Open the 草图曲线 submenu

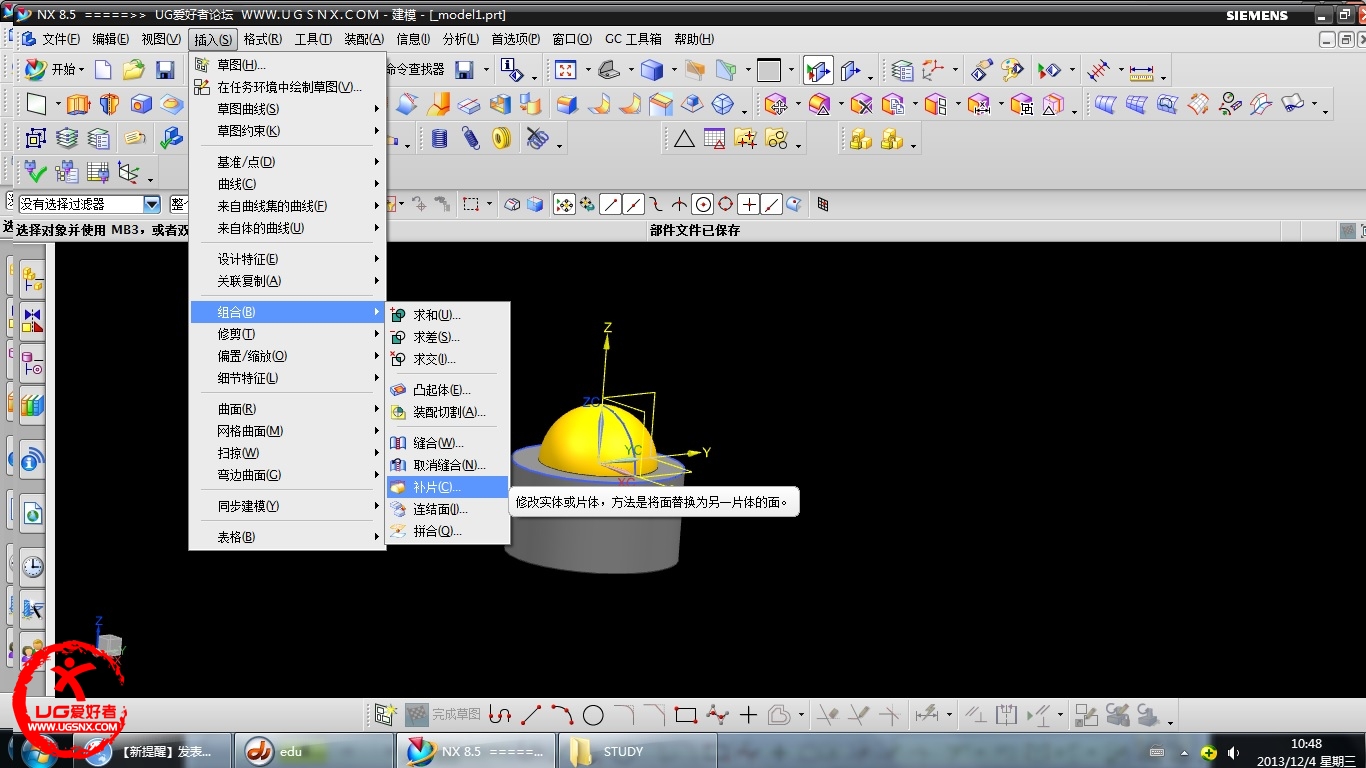click(x=287, y=109)
